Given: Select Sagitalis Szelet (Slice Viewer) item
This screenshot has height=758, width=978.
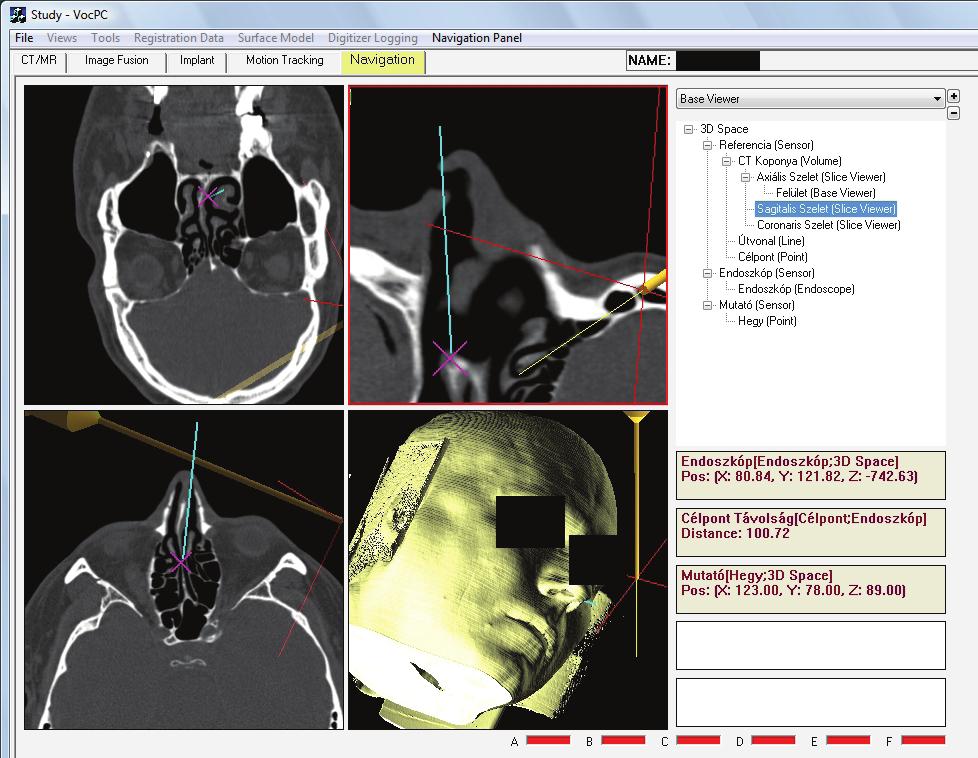Looking at the screenshot, I should (x=826, y=209).
